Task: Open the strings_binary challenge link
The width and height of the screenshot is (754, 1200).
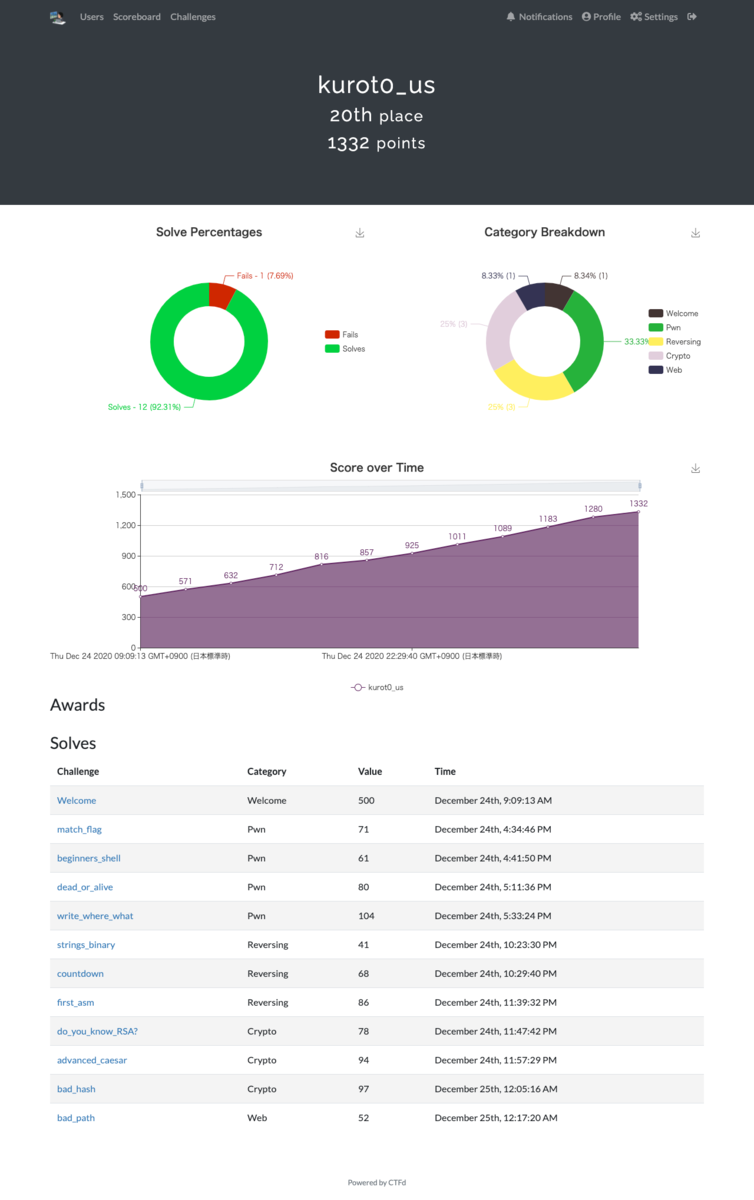Action: click(86, 945)
